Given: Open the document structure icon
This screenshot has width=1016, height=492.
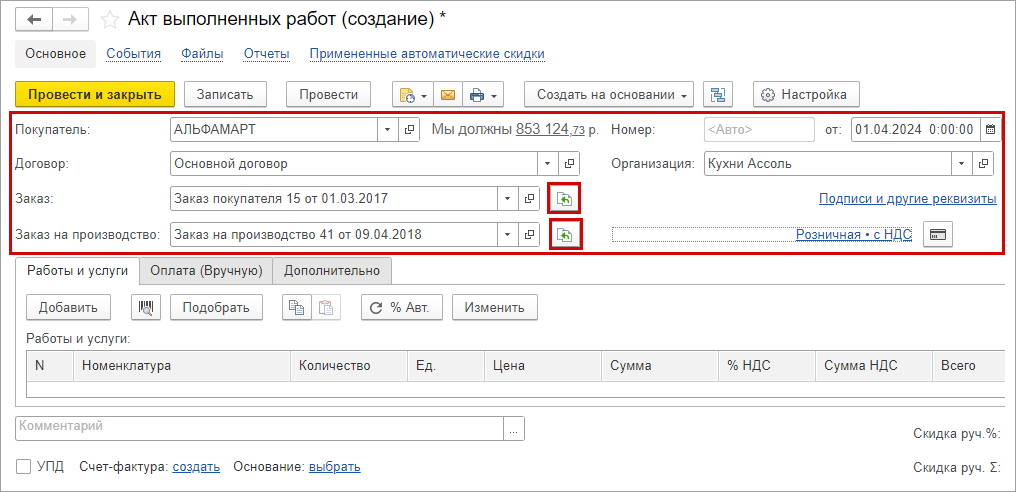Looking at the screenshot, I should coord(718,95).
